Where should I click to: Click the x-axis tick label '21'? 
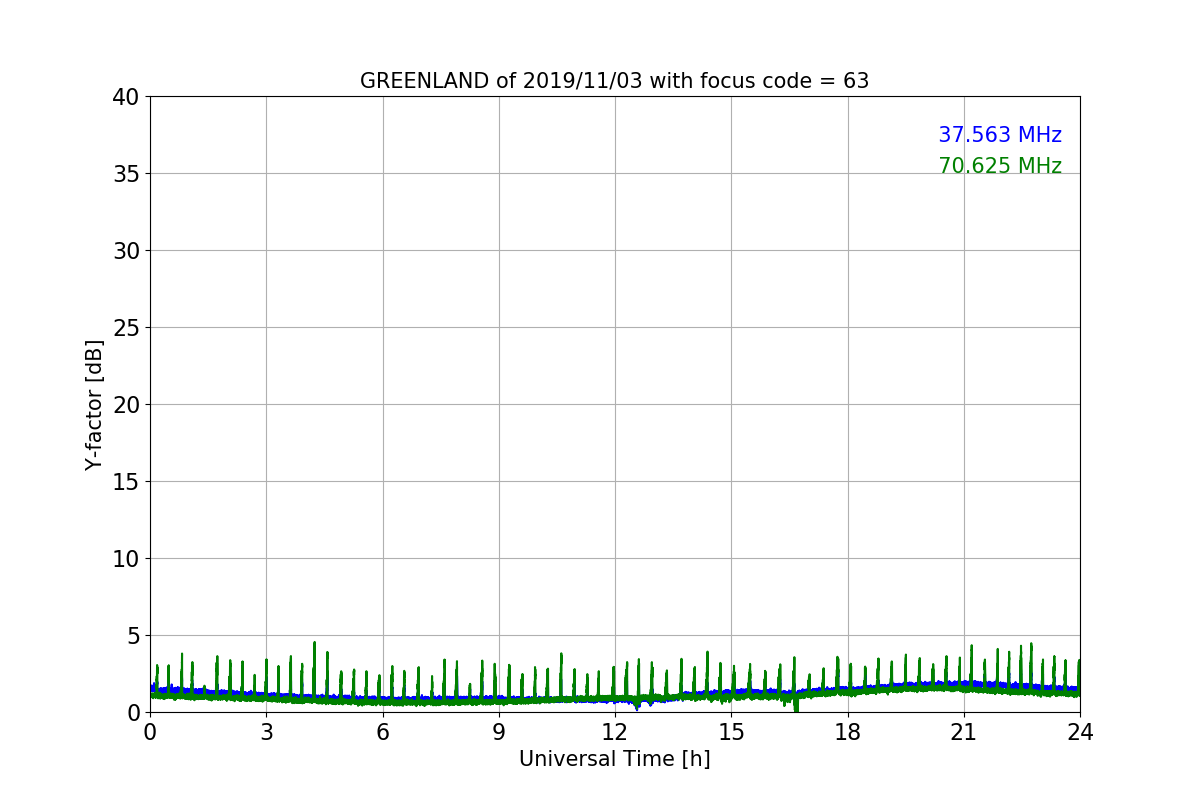pos(964,732)
